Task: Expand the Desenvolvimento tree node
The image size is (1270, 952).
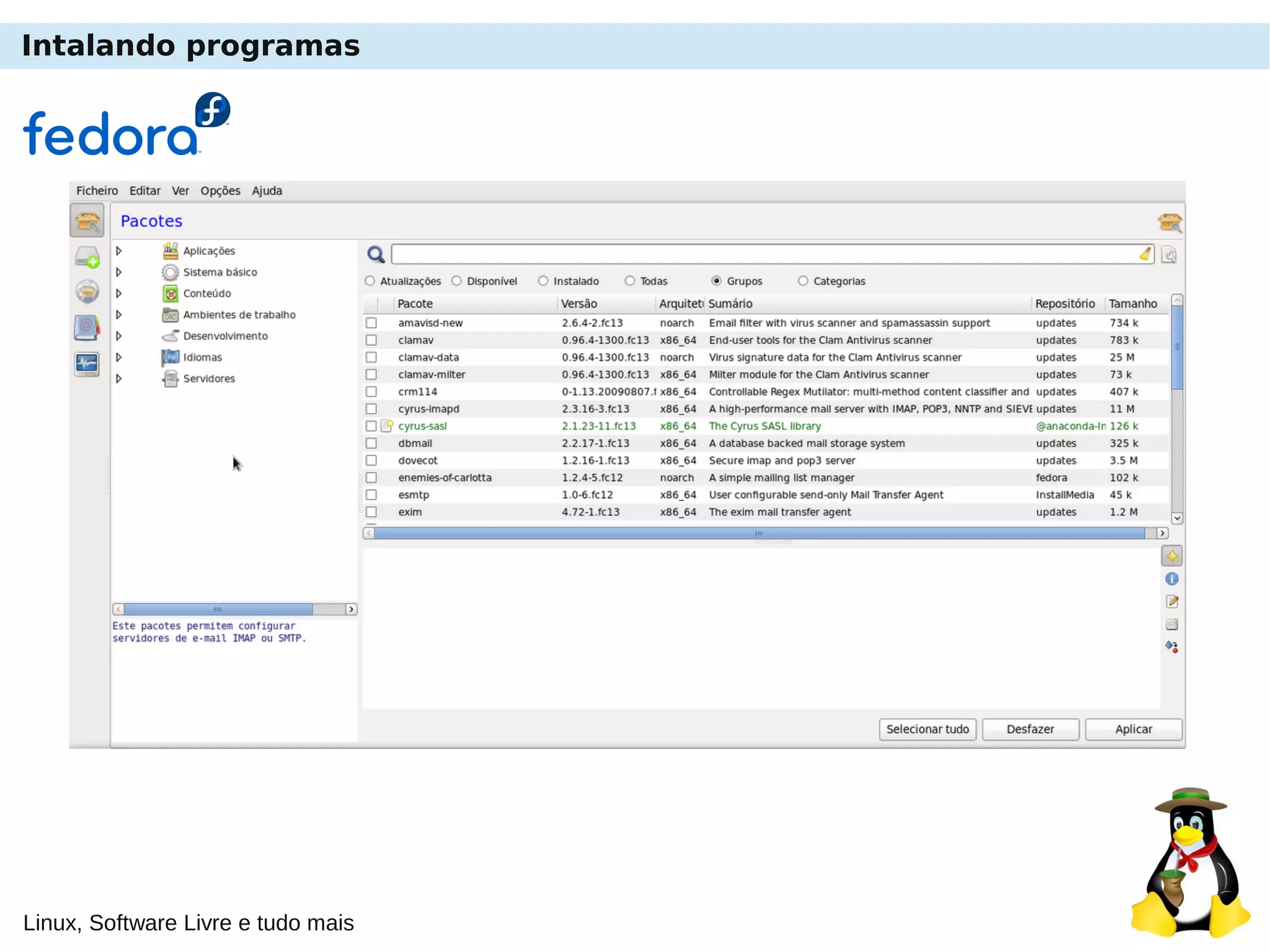Action: click(118, 336)
